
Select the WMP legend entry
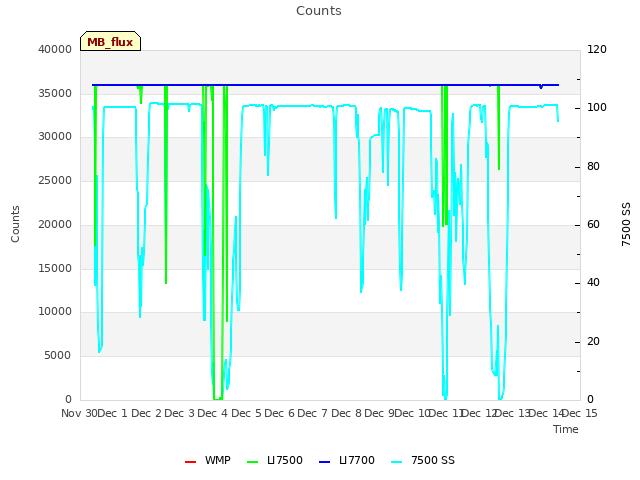tap(208, 461)
